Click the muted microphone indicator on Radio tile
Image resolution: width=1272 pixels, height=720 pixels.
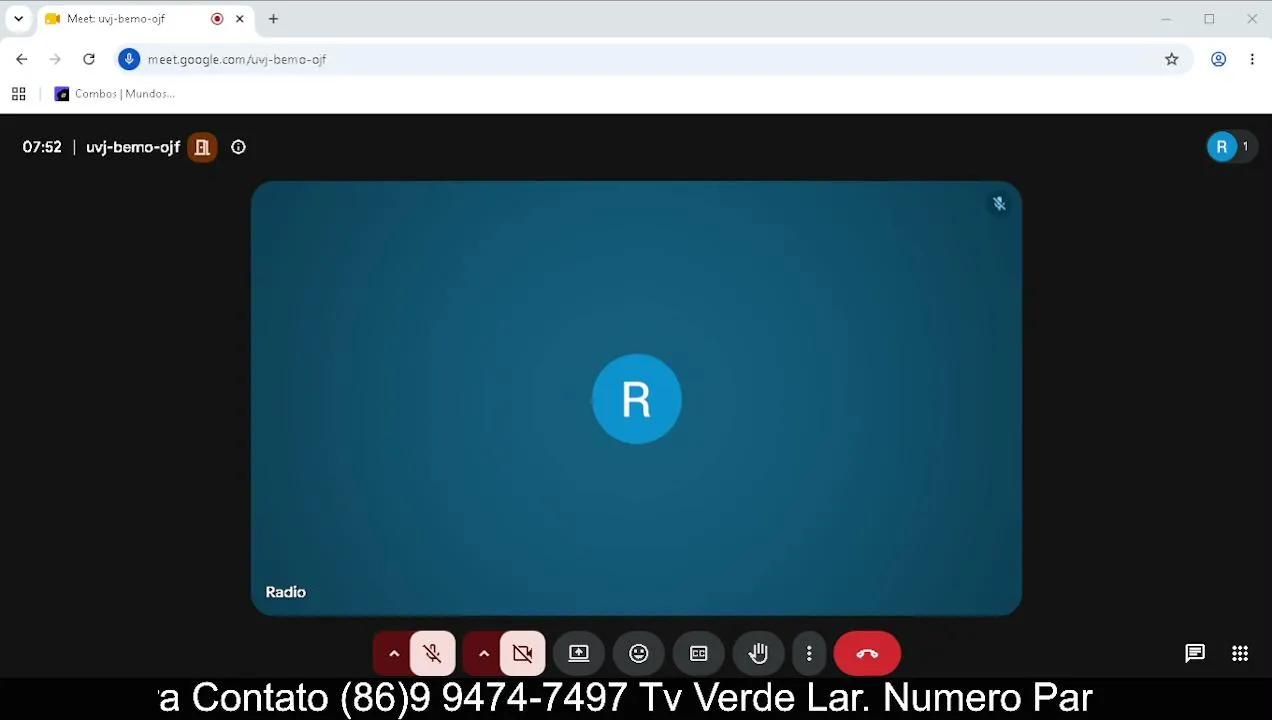[999, 204]
